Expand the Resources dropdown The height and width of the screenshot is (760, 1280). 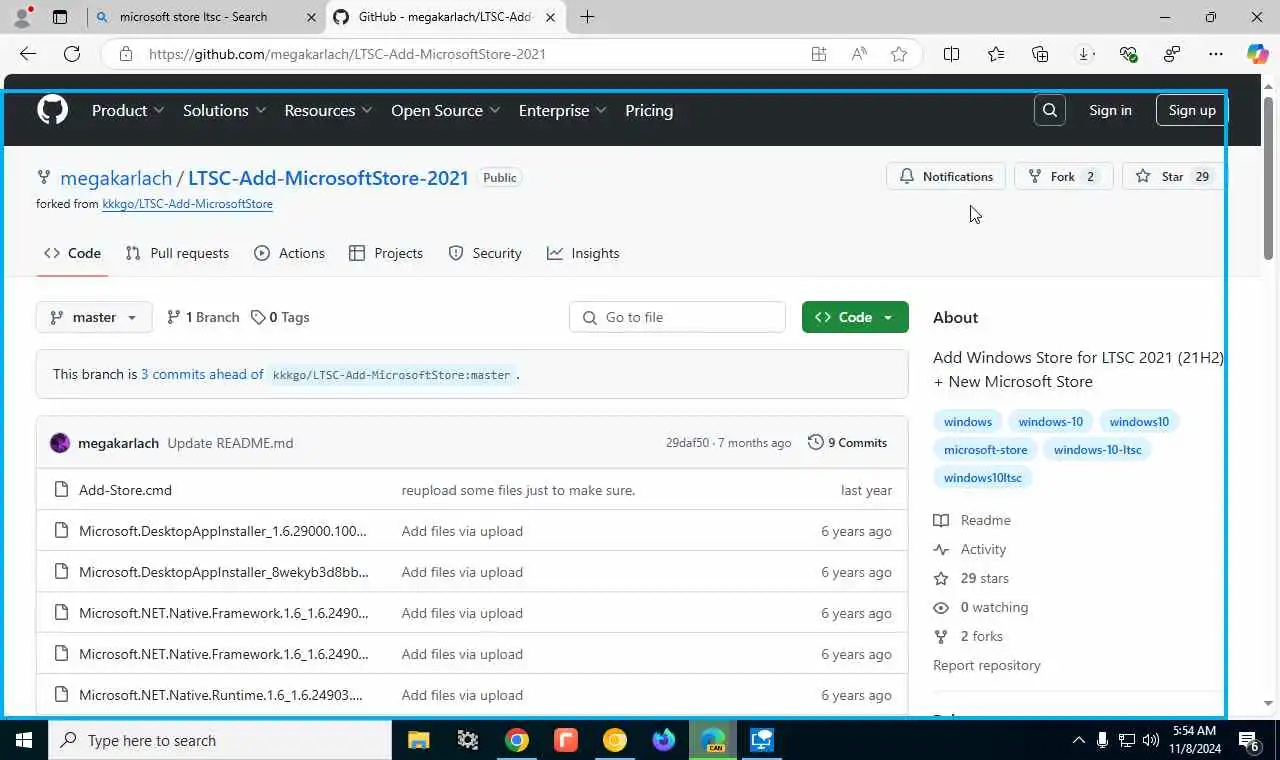(x=328, y=110)
